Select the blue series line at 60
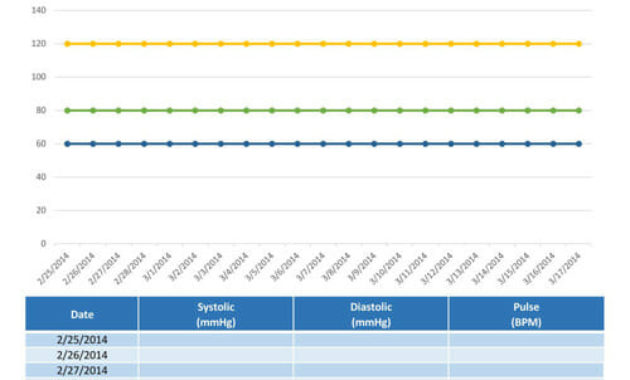 (x=323, y=144)
